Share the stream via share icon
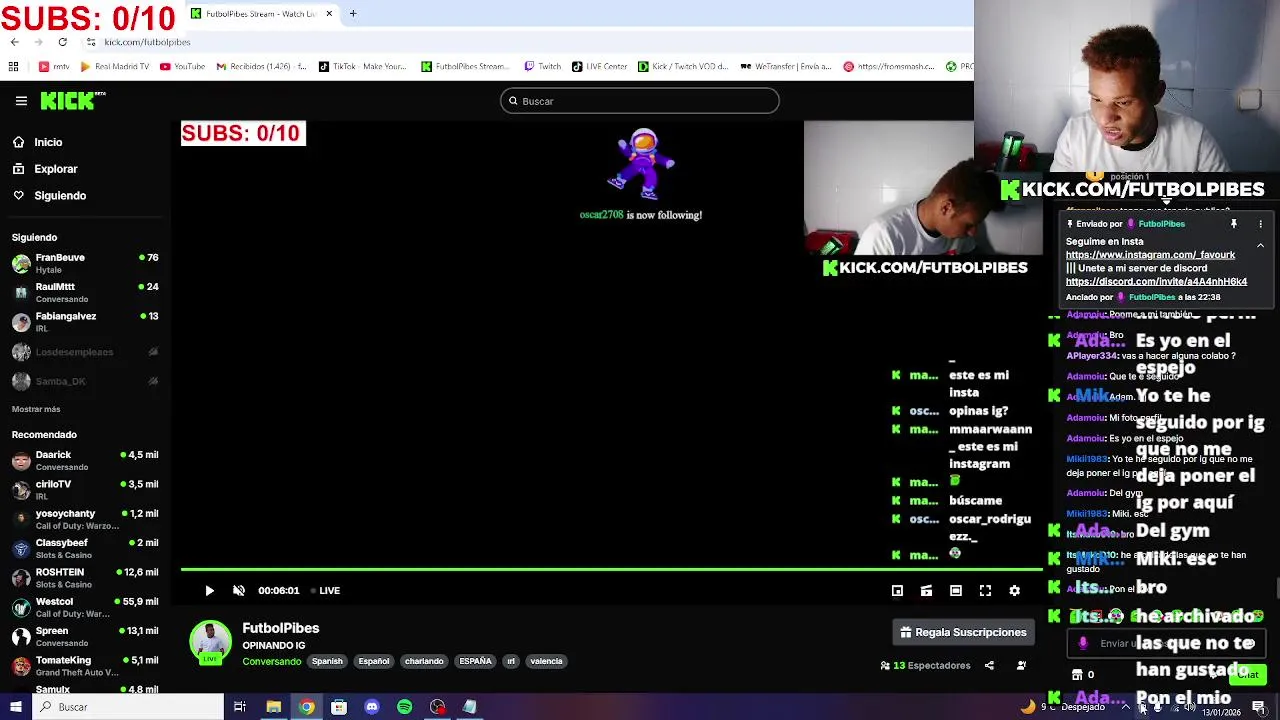Screen dimensions: 1280x720 click(x=989, y=665)
